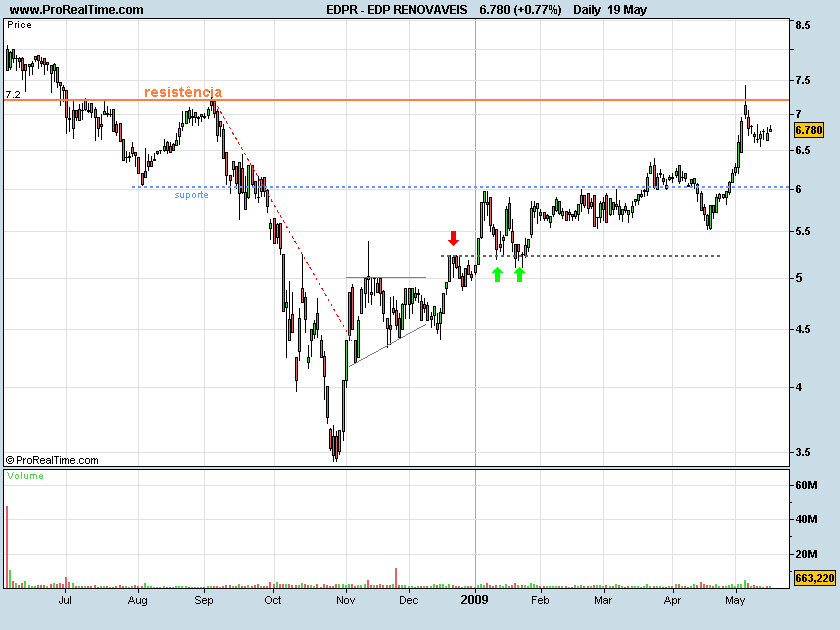Click the yellow 663,220 volume tag
Viewport: 840px width, 630px height.
[814, 578]
